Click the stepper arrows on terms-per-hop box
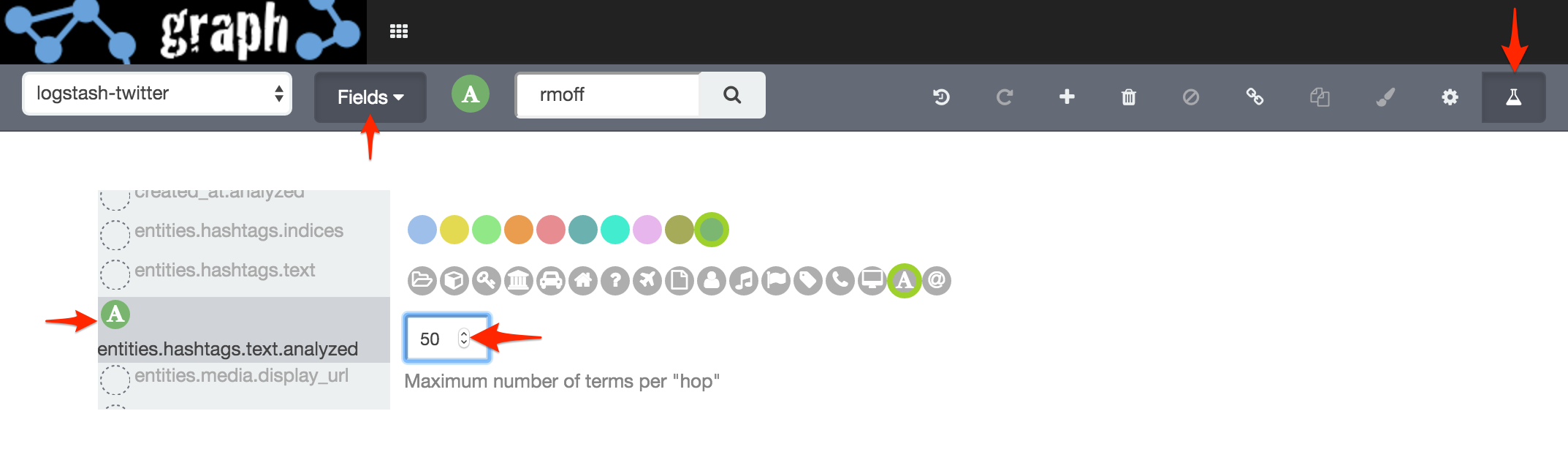Image resolution: width=1568 pixels, height=452 pixels. tap(463, 338)
